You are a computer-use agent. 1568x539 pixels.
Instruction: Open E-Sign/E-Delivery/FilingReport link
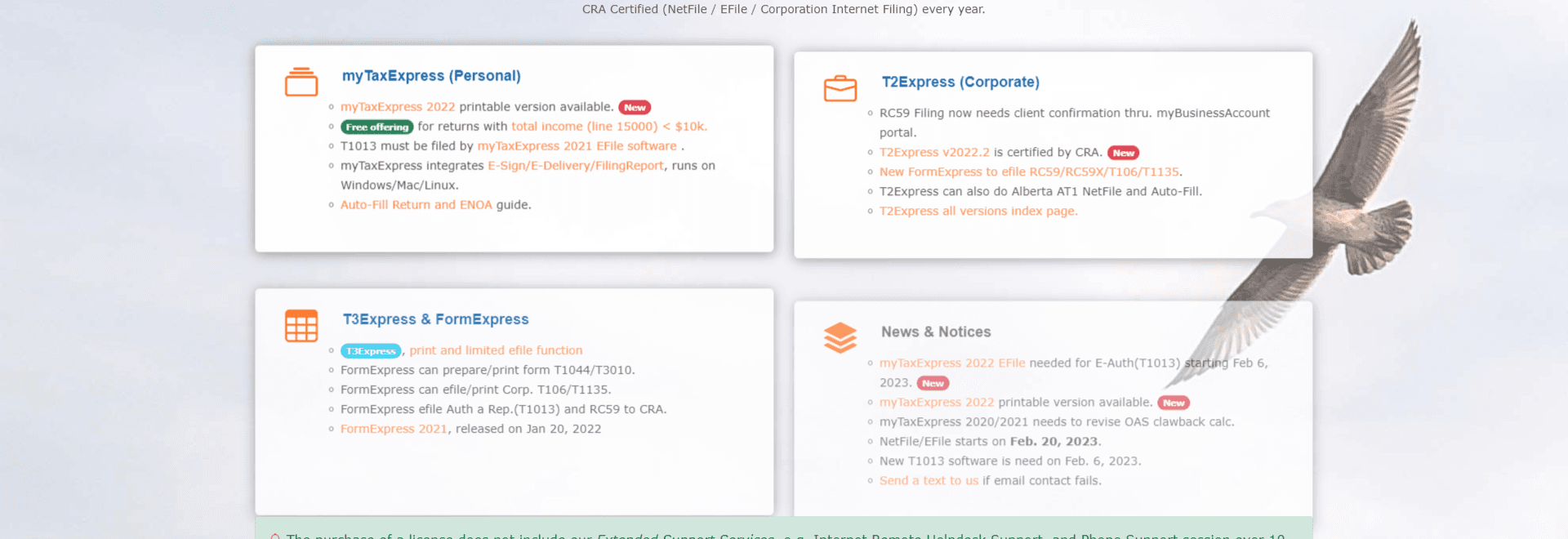576,166
